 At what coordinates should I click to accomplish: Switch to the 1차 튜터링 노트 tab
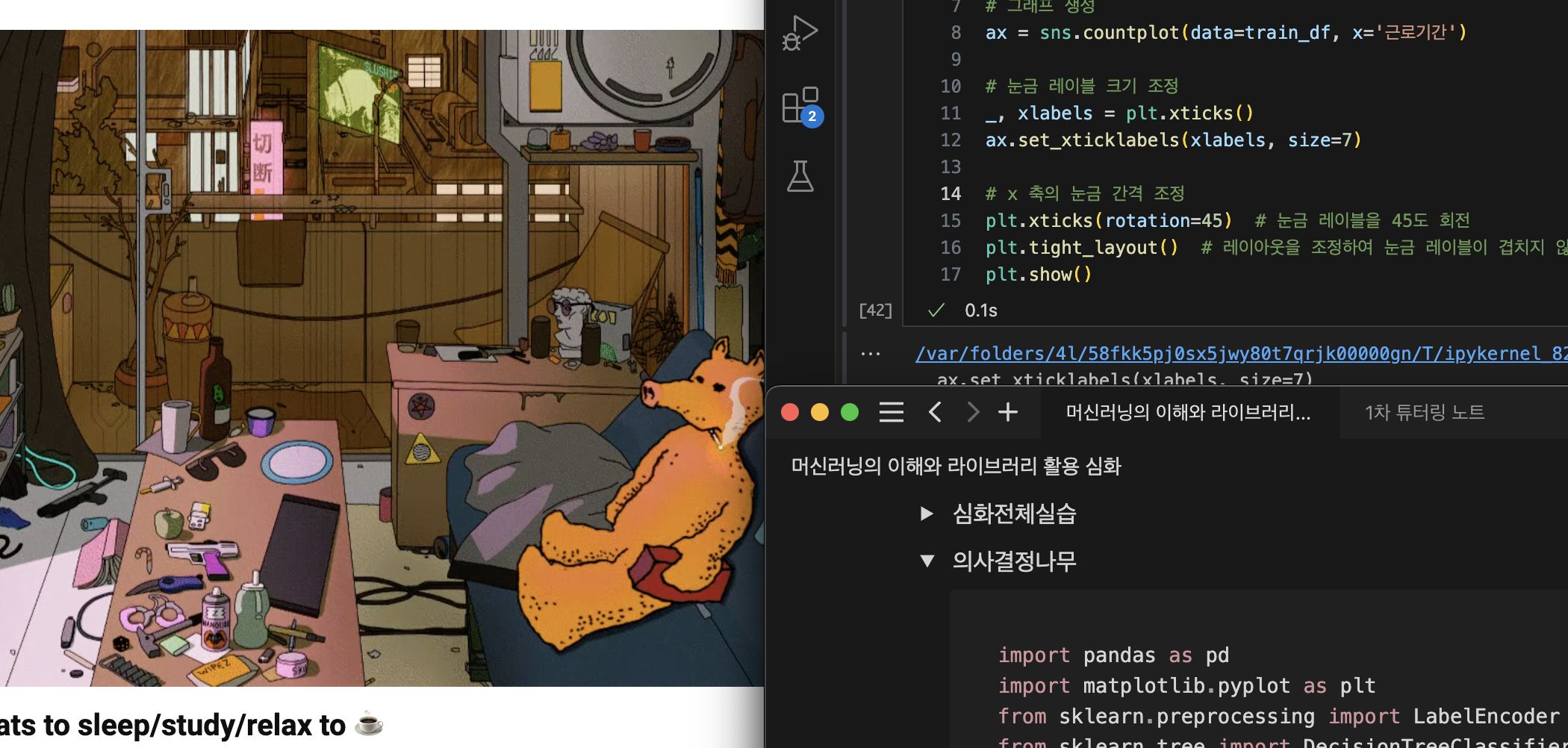coord(1425,412)
